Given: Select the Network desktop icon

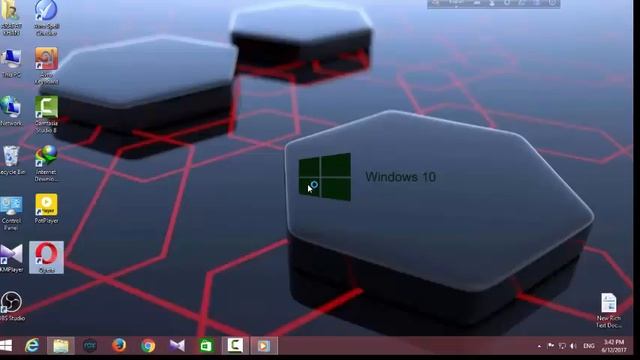Looking at the screenshot, I should coord(11,111).
